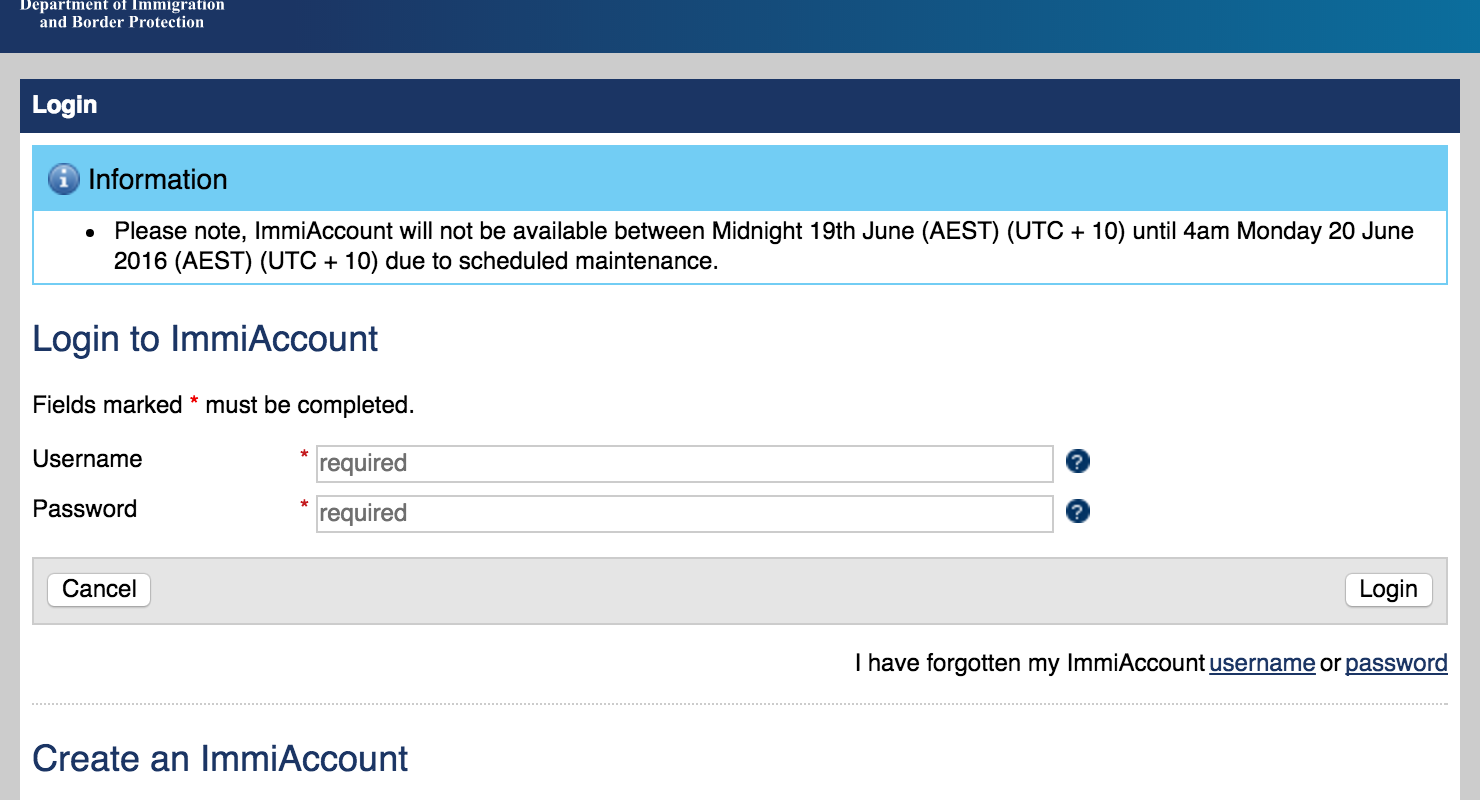Click the red asterisk beside Password
The width and height of the screenshot is (1480, 800).
[304, 506]
